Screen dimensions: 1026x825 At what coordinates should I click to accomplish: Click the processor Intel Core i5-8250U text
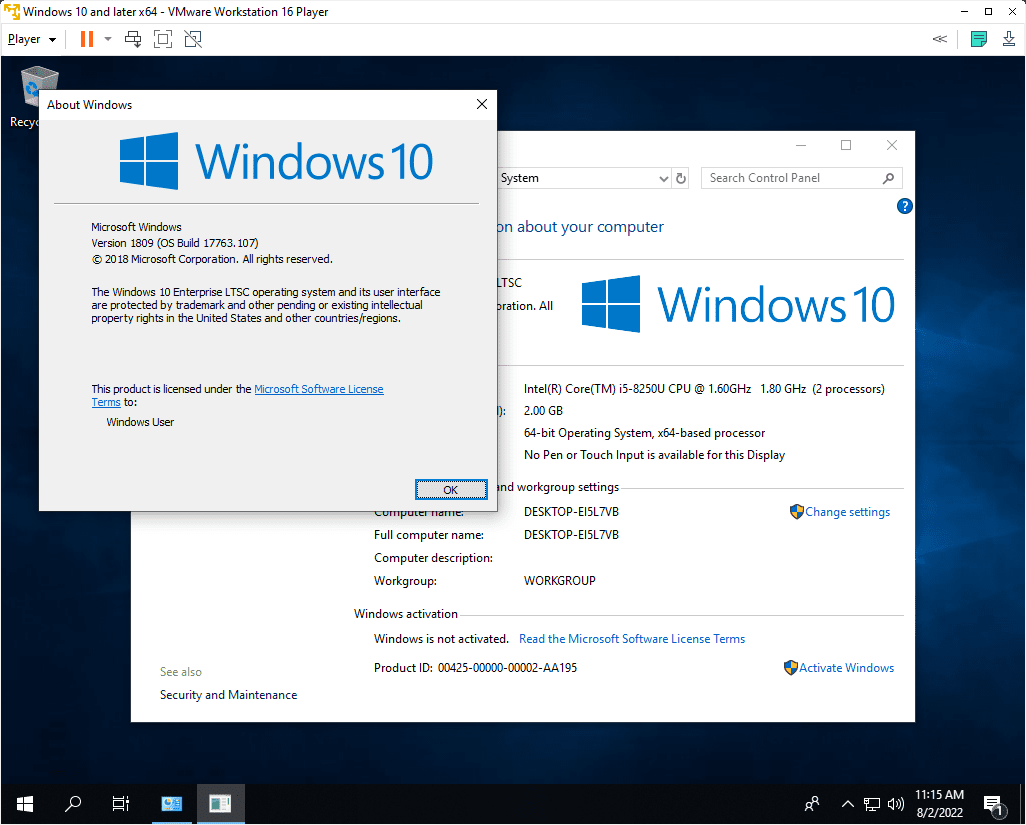point(704,389)
